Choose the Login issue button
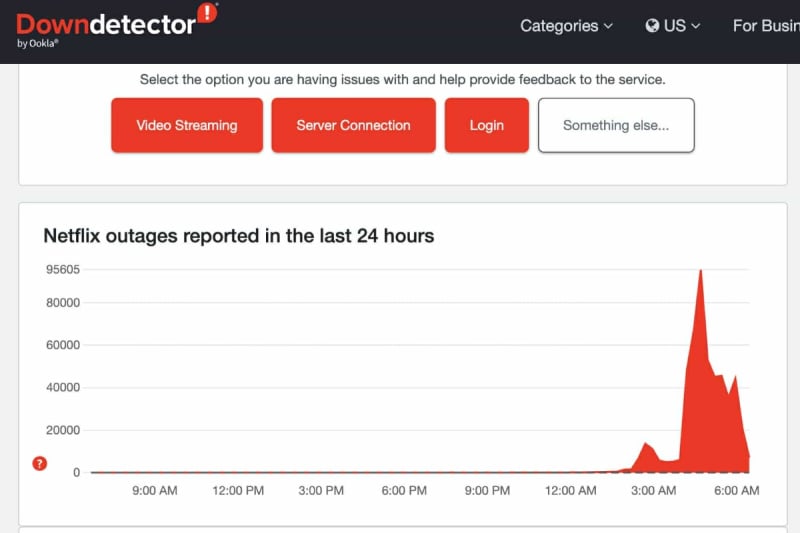 pos(486,125)
